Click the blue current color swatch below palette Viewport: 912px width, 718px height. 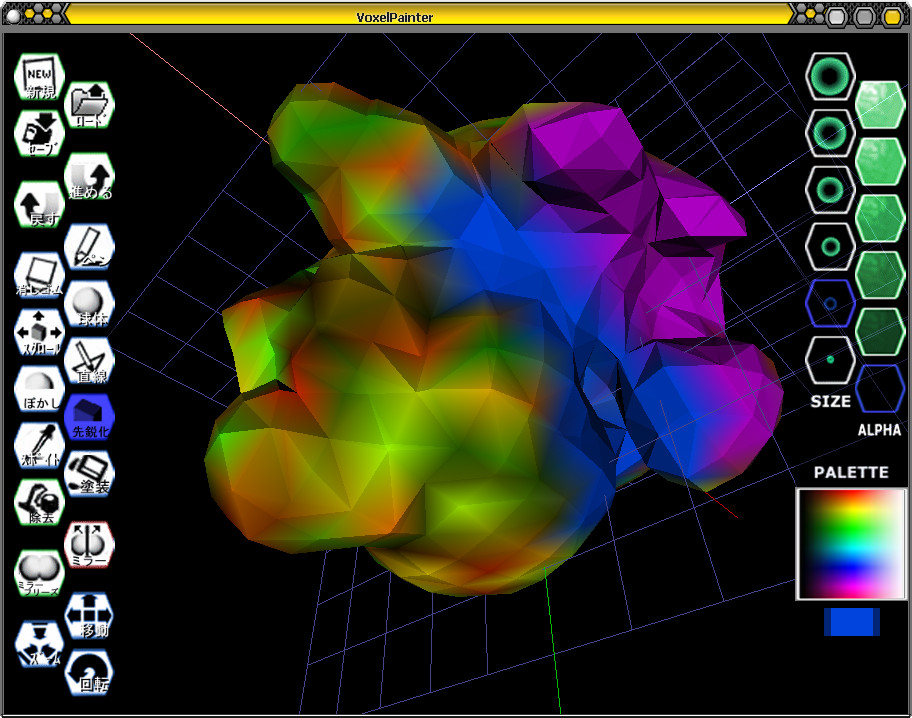(x=852, y=622)
